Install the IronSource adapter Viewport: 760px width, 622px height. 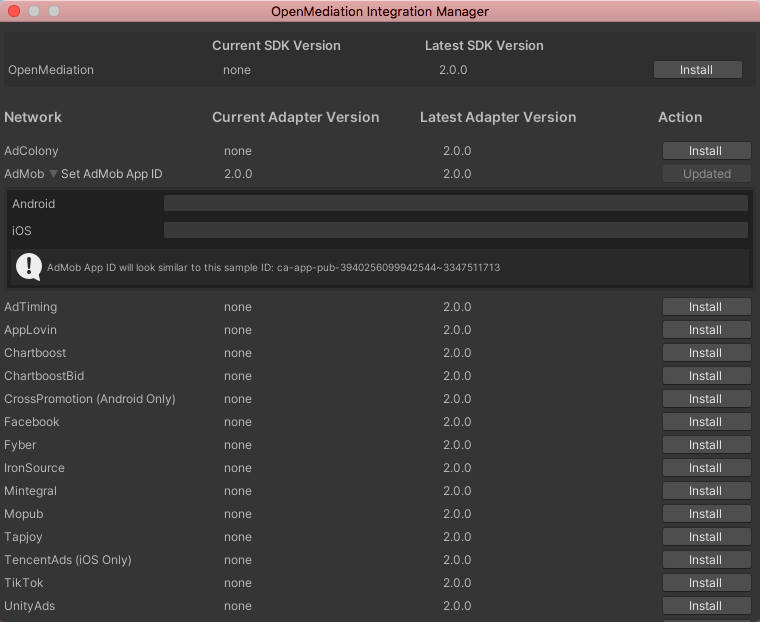point(706,468)
